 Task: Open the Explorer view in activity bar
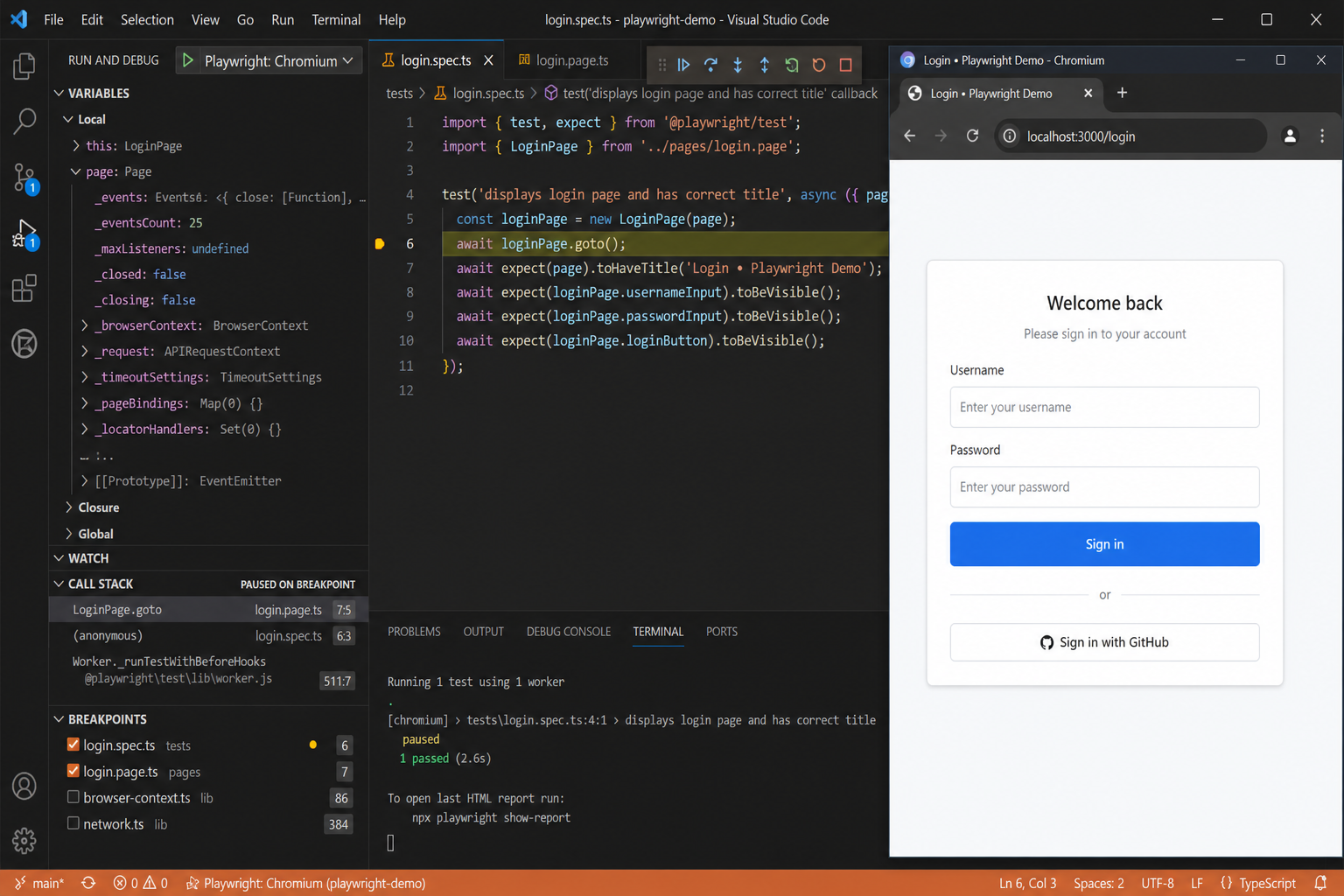(24, 66)
